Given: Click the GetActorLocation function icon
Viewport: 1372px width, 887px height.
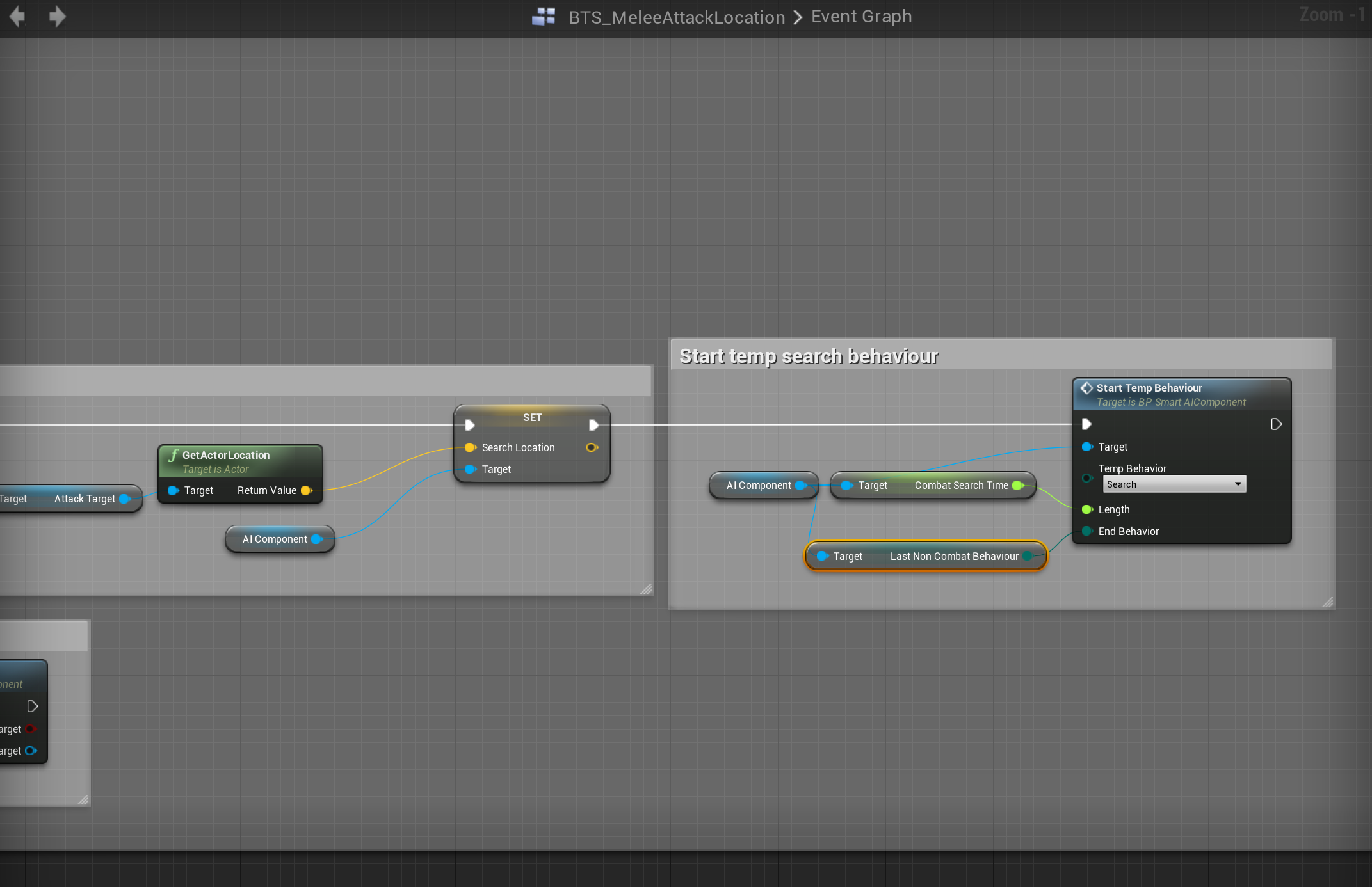Looking at the screenshot, I should [x=173, y=455].
